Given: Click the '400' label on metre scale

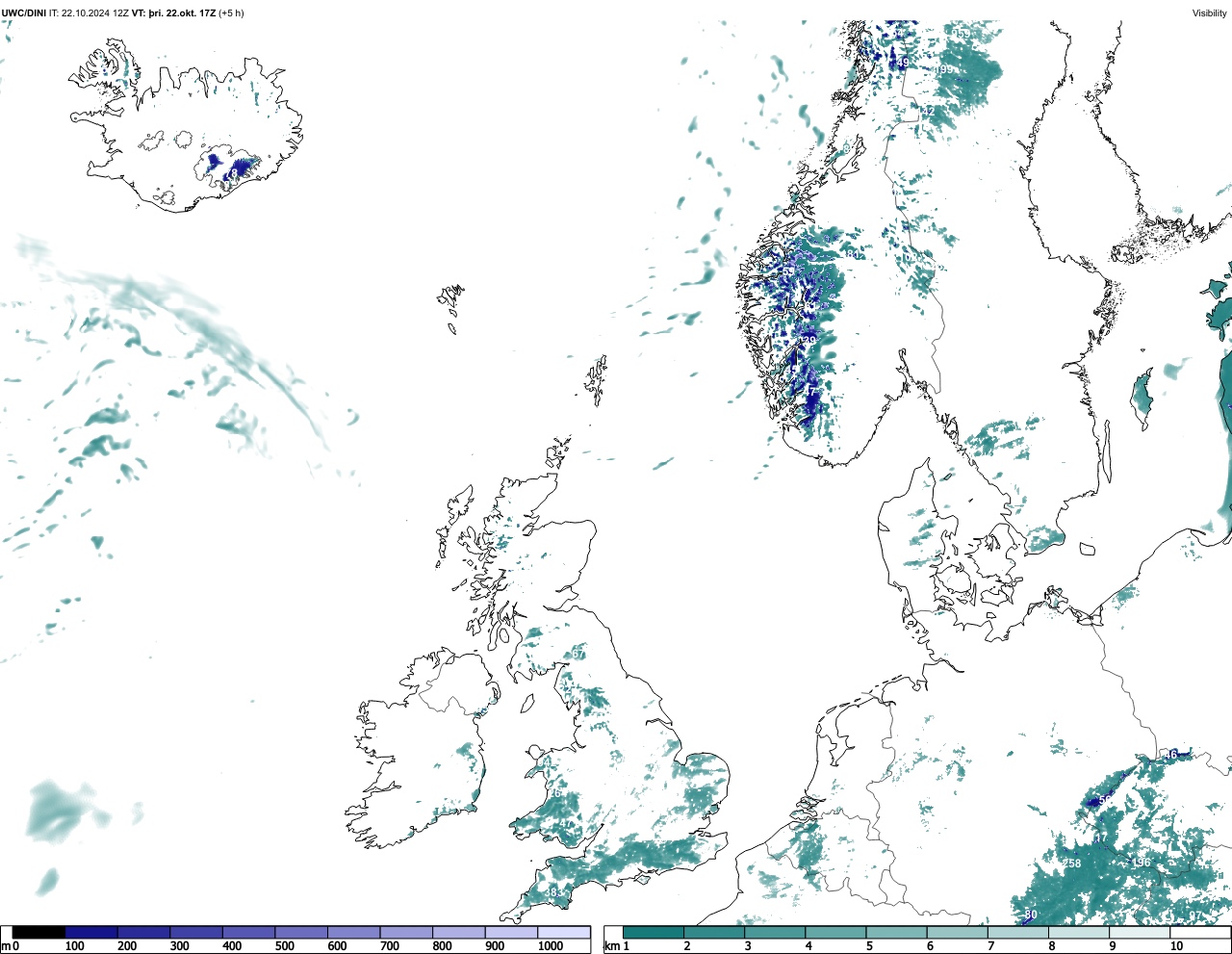Looking at the screenshot, I should (x=232, y=946).
